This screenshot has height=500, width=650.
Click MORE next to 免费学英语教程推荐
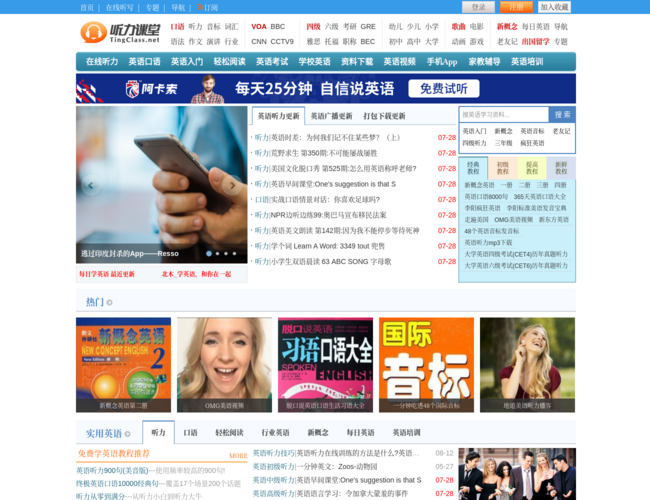238,456
